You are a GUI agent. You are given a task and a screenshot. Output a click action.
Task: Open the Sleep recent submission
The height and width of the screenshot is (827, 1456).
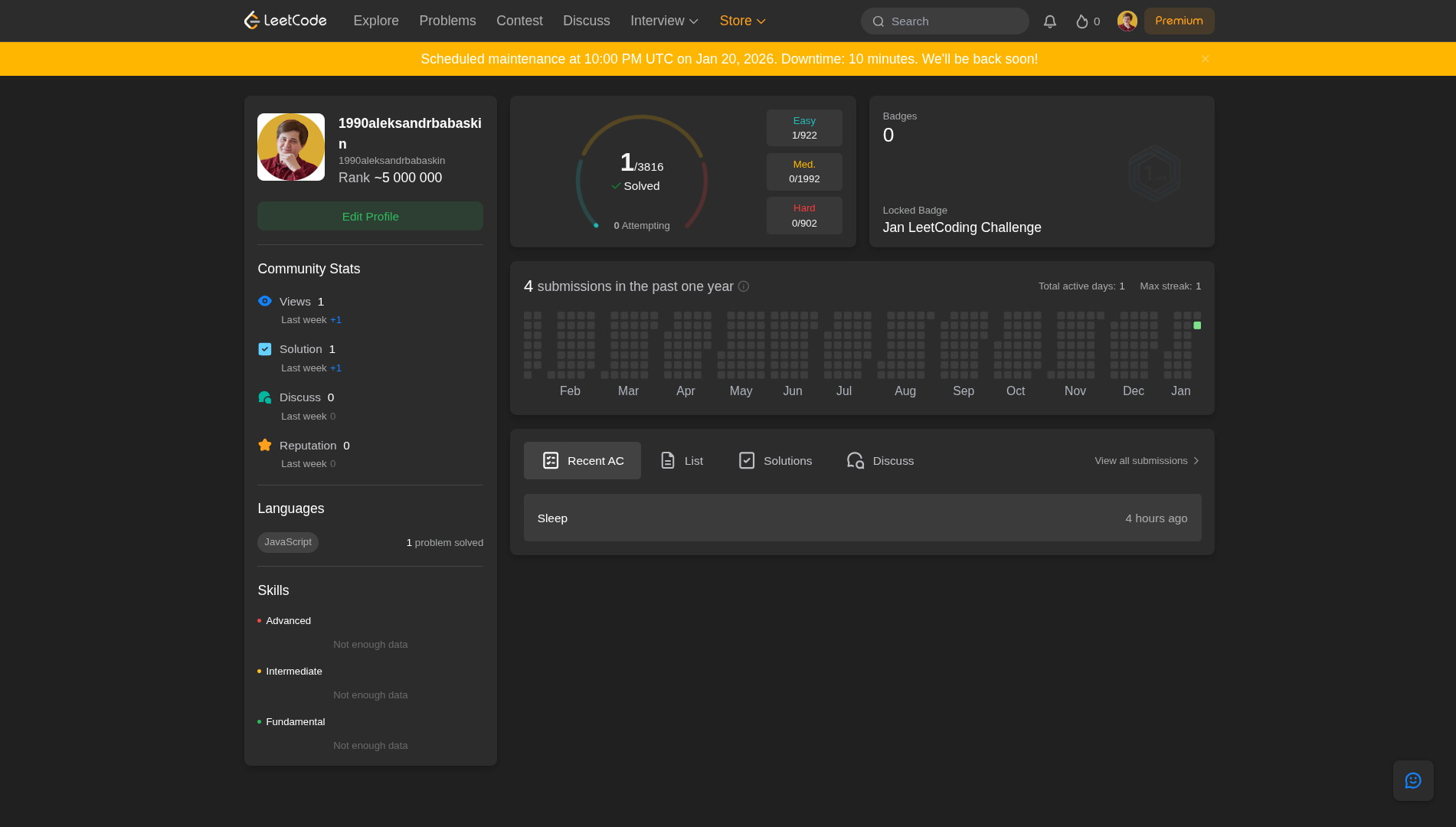tap(862, 518)
